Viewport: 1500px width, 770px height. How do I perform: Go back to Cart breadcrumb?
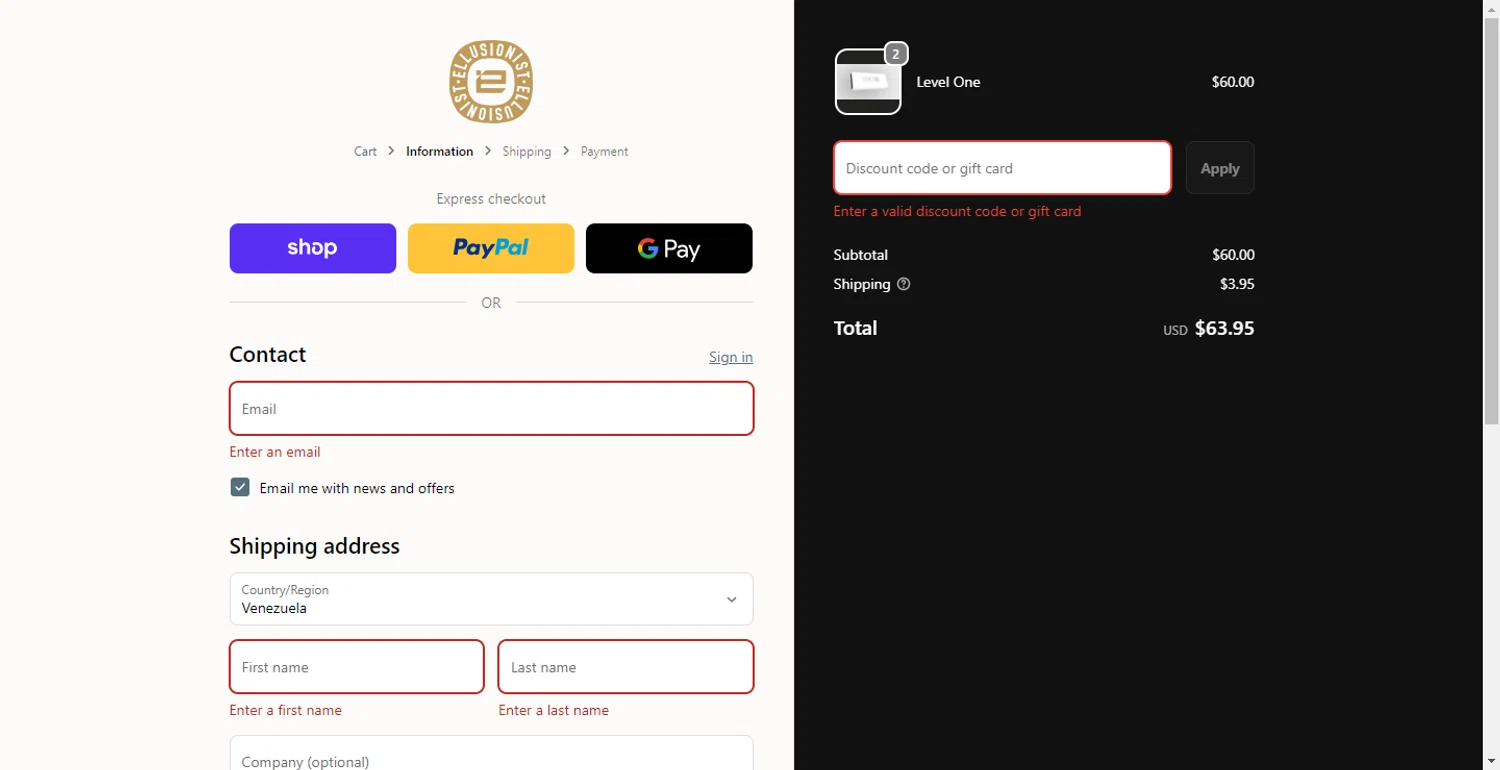365,151
